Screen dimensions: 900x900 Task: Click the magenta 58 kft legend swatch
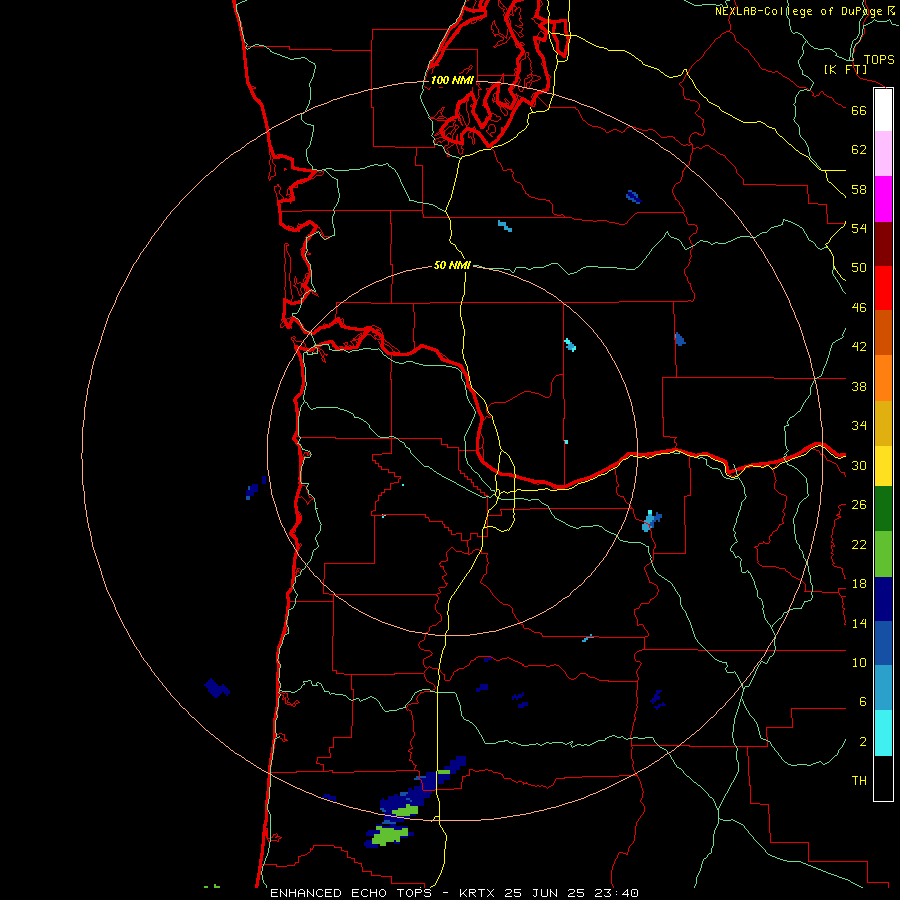pos(883,199)
